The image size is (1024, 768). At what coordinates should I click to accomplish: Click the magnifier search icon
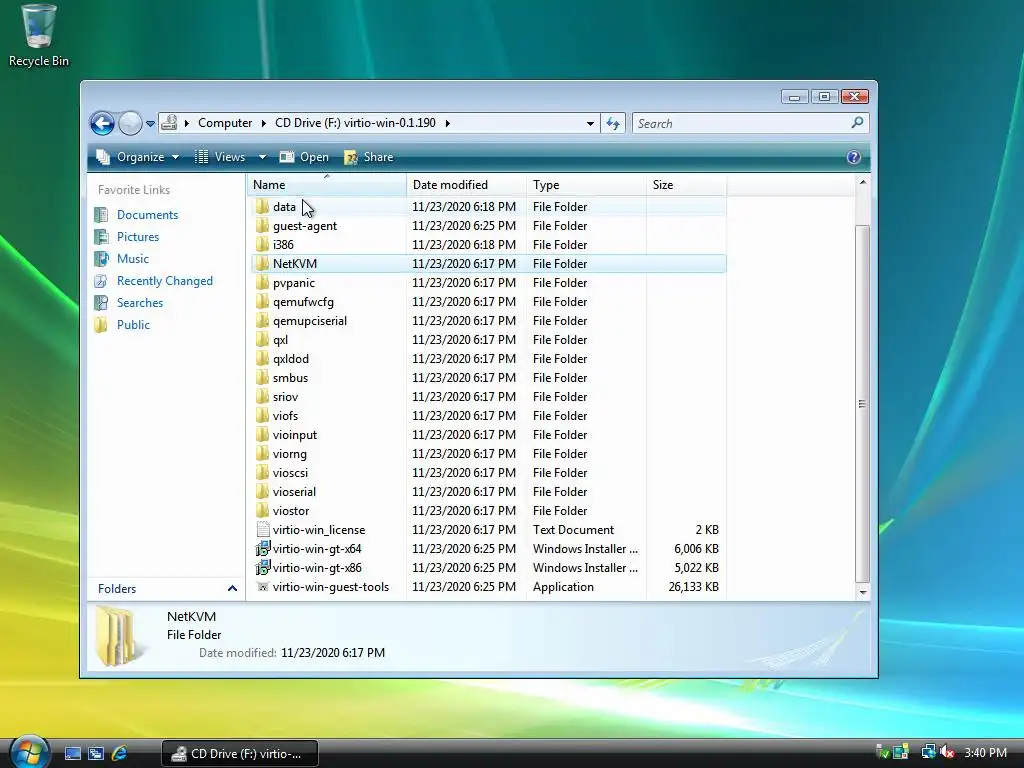pyautogui.click(x=857, y=123)
